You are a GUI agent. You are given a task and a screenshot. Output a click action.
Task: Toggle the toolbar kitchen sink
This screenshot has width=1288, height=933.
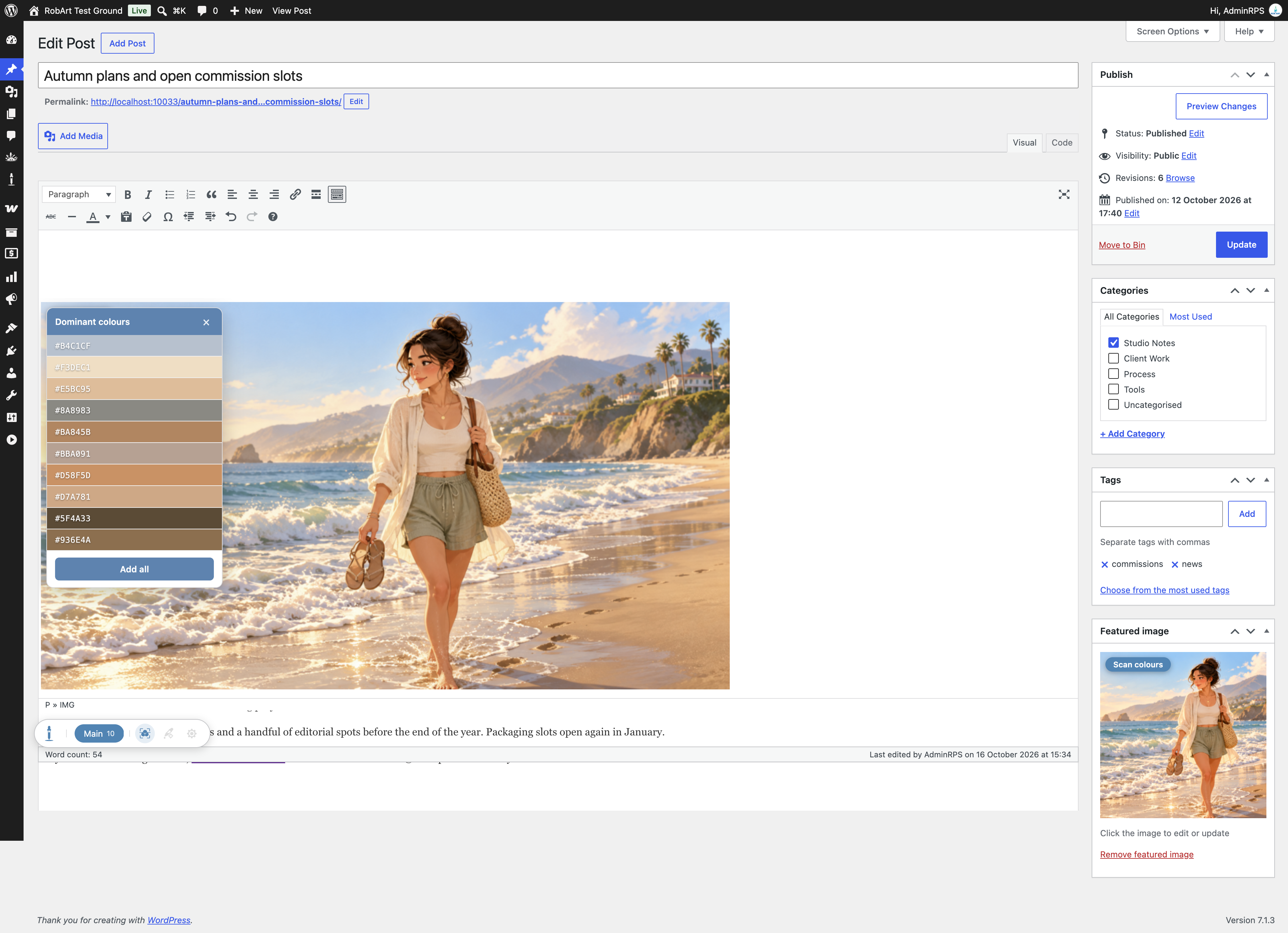click(x=337, y=195)
